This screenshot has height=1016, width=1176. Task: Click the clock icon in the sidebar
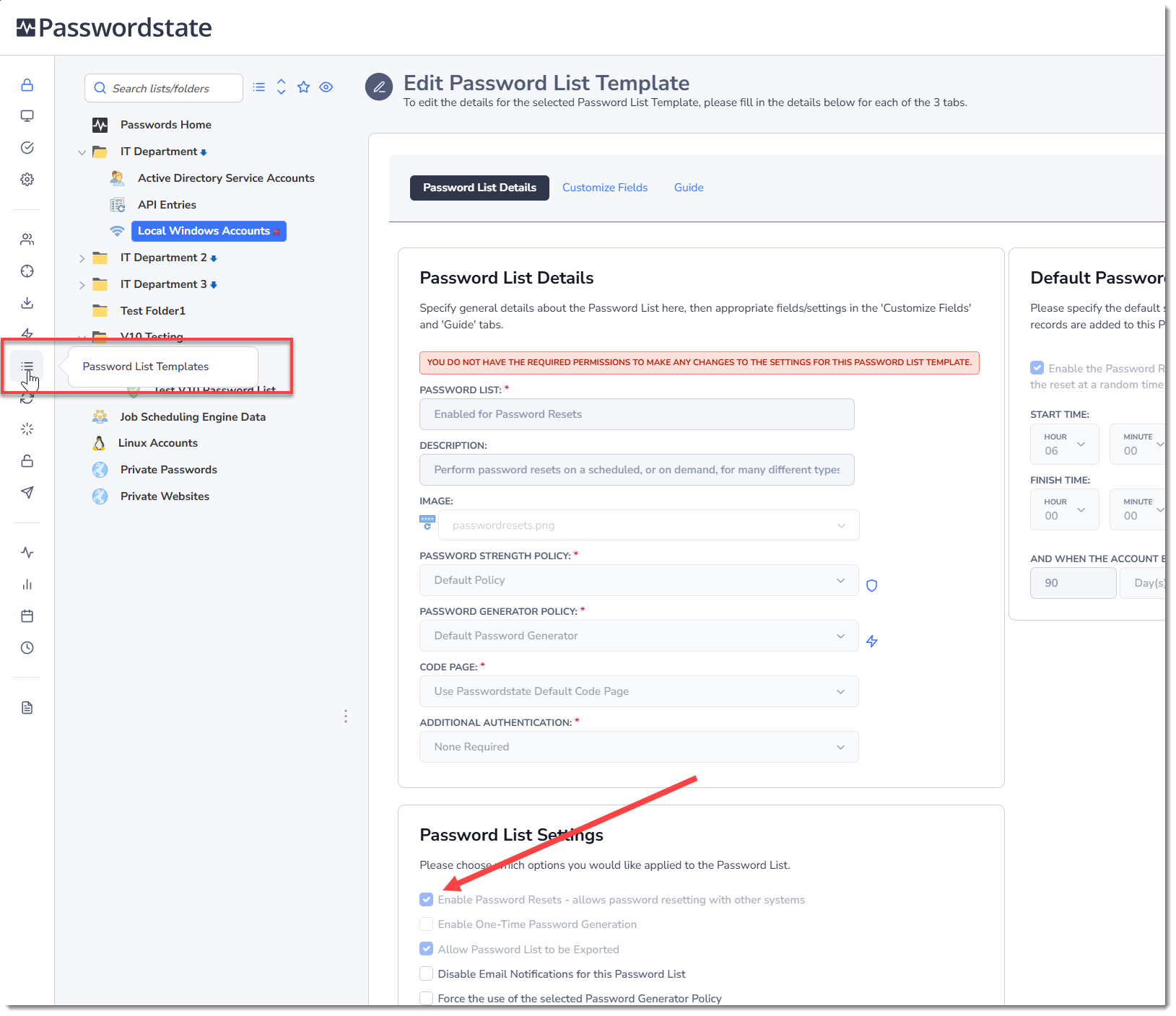click(x=27, y=648)
